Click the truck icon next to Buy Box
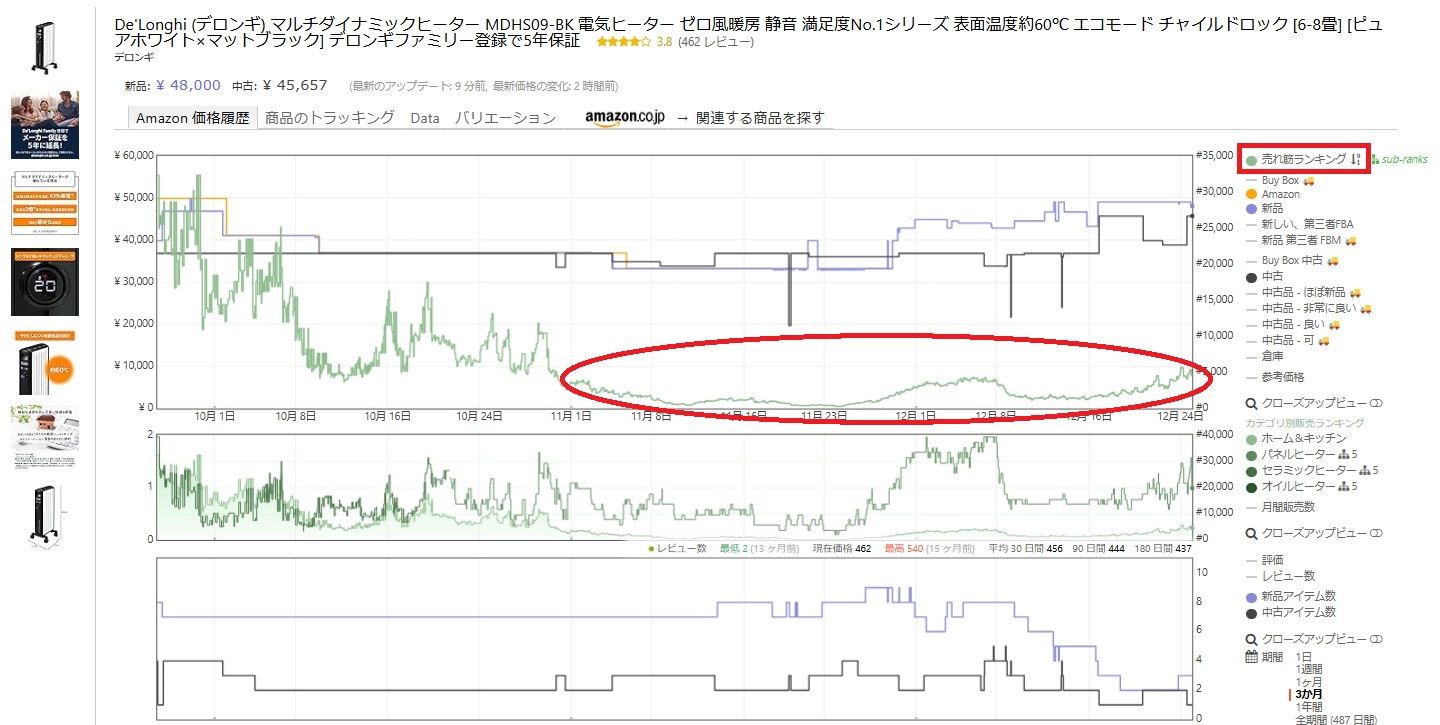1440x725 pixels. click(1308, 180)
